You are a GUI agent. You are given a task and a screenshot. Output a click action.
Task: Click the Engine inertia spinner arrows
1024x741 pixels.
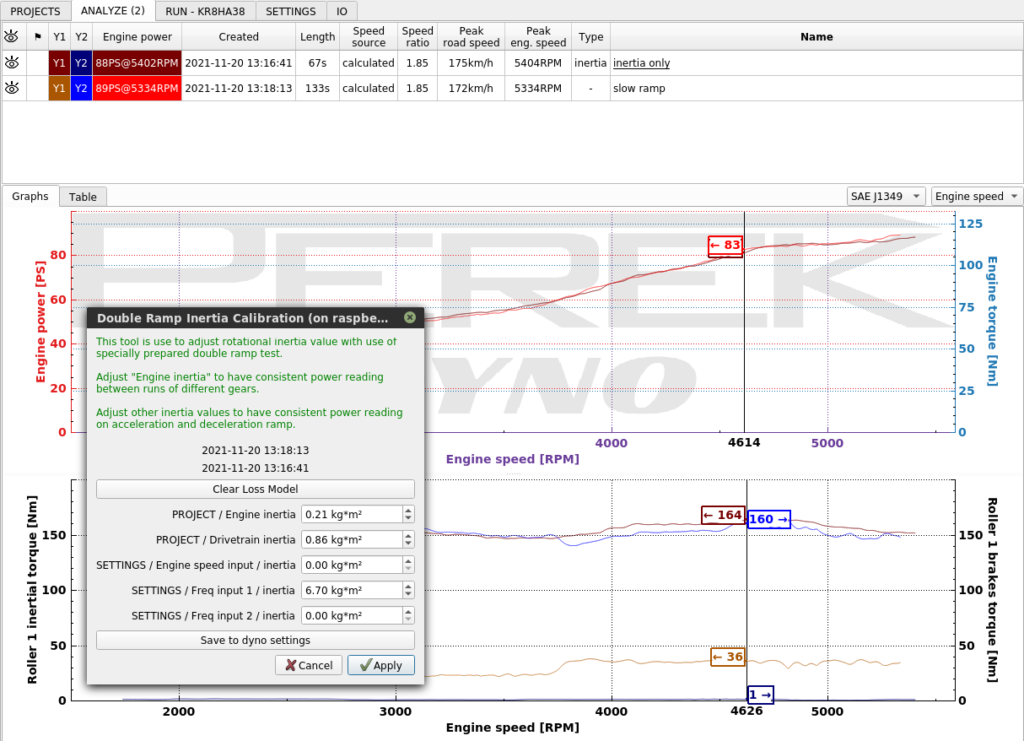click(408, 514)
